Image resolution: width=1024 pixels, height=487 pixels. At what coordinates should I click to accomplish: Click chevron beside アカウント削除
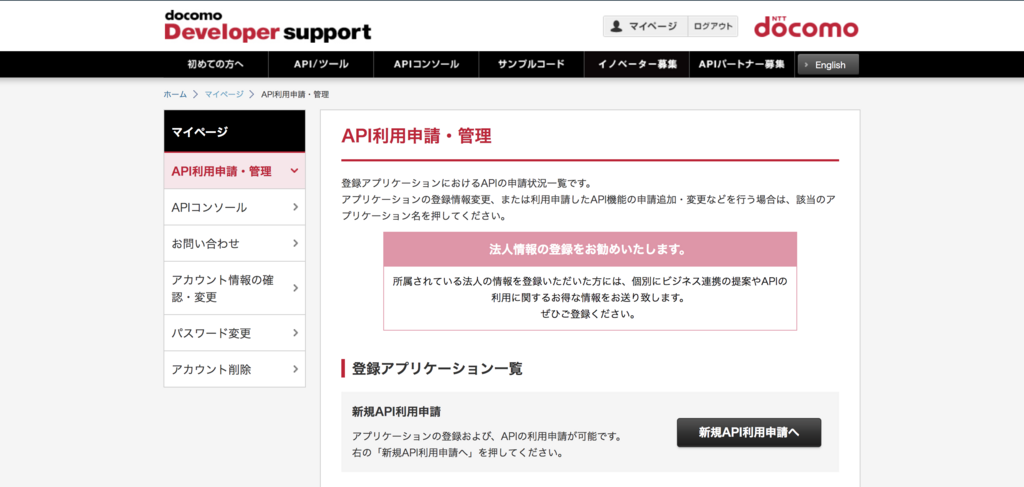click(295, 369)
